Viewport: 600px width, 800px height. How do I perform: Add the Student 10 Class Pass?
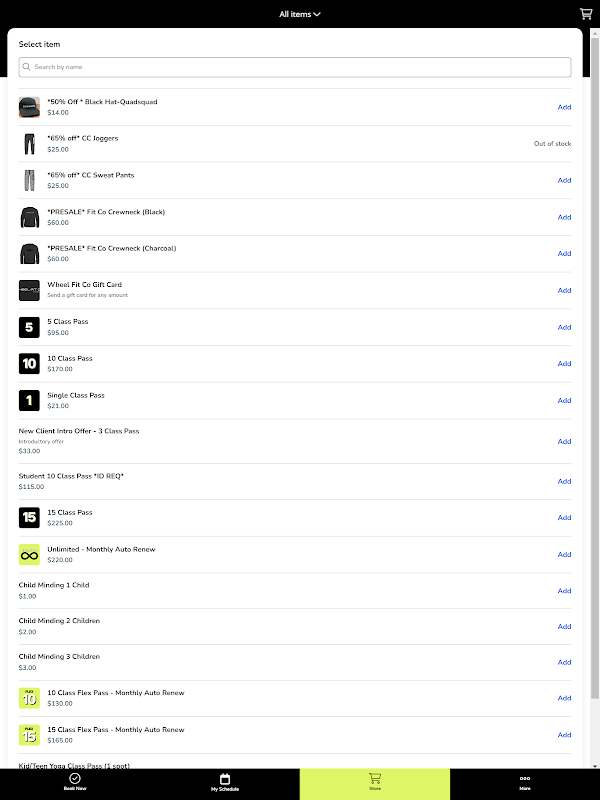click(x=564, y=481)
